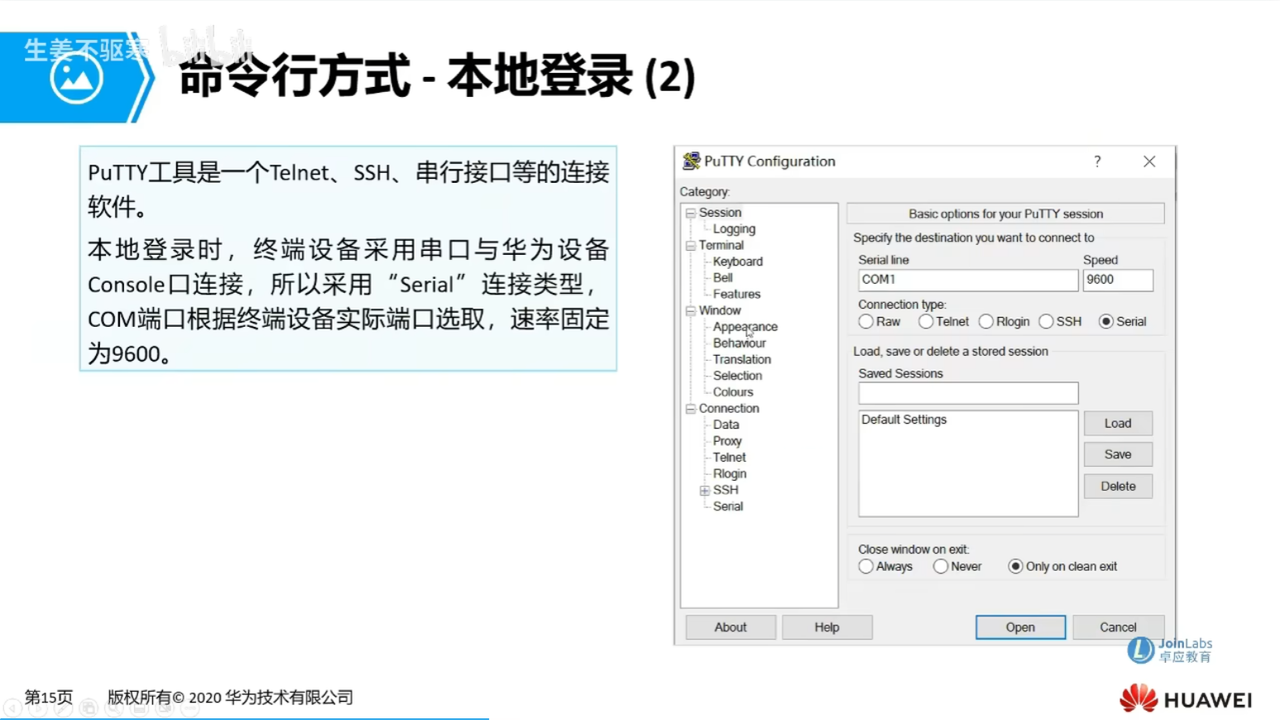
Task: Click the question mark help button in the title bar
Action: point(1097,161)
